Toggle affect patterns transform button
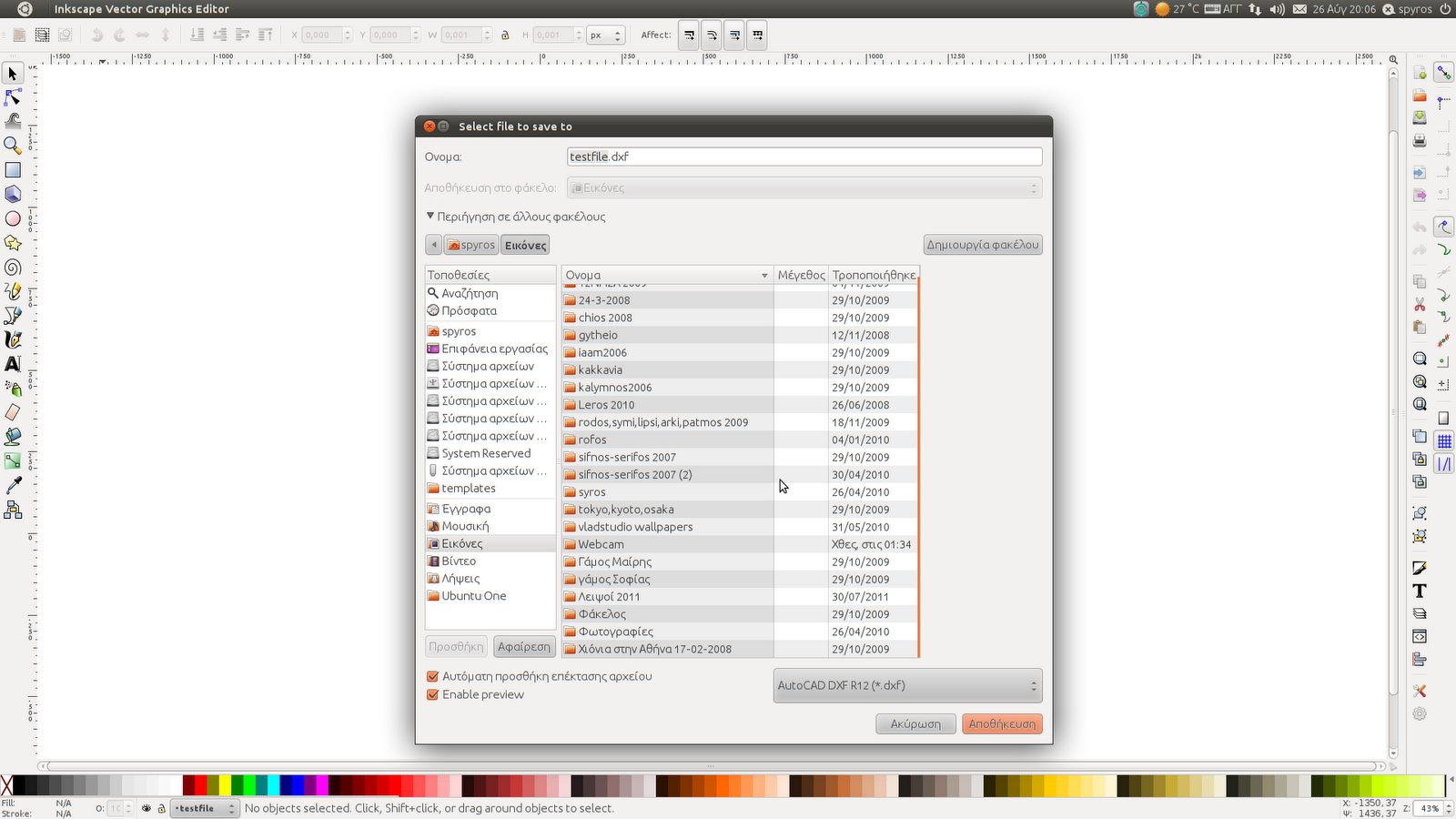1456x819 pixels. (x=757, y=35)
